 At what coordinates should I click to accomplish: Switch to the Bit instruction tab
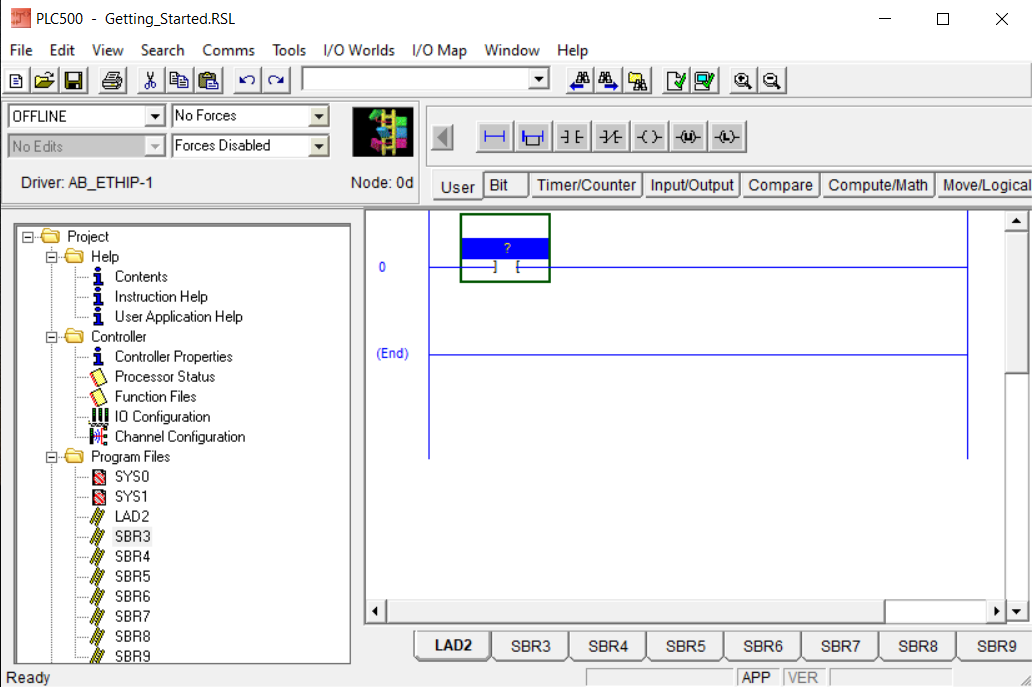click(505, 185)
